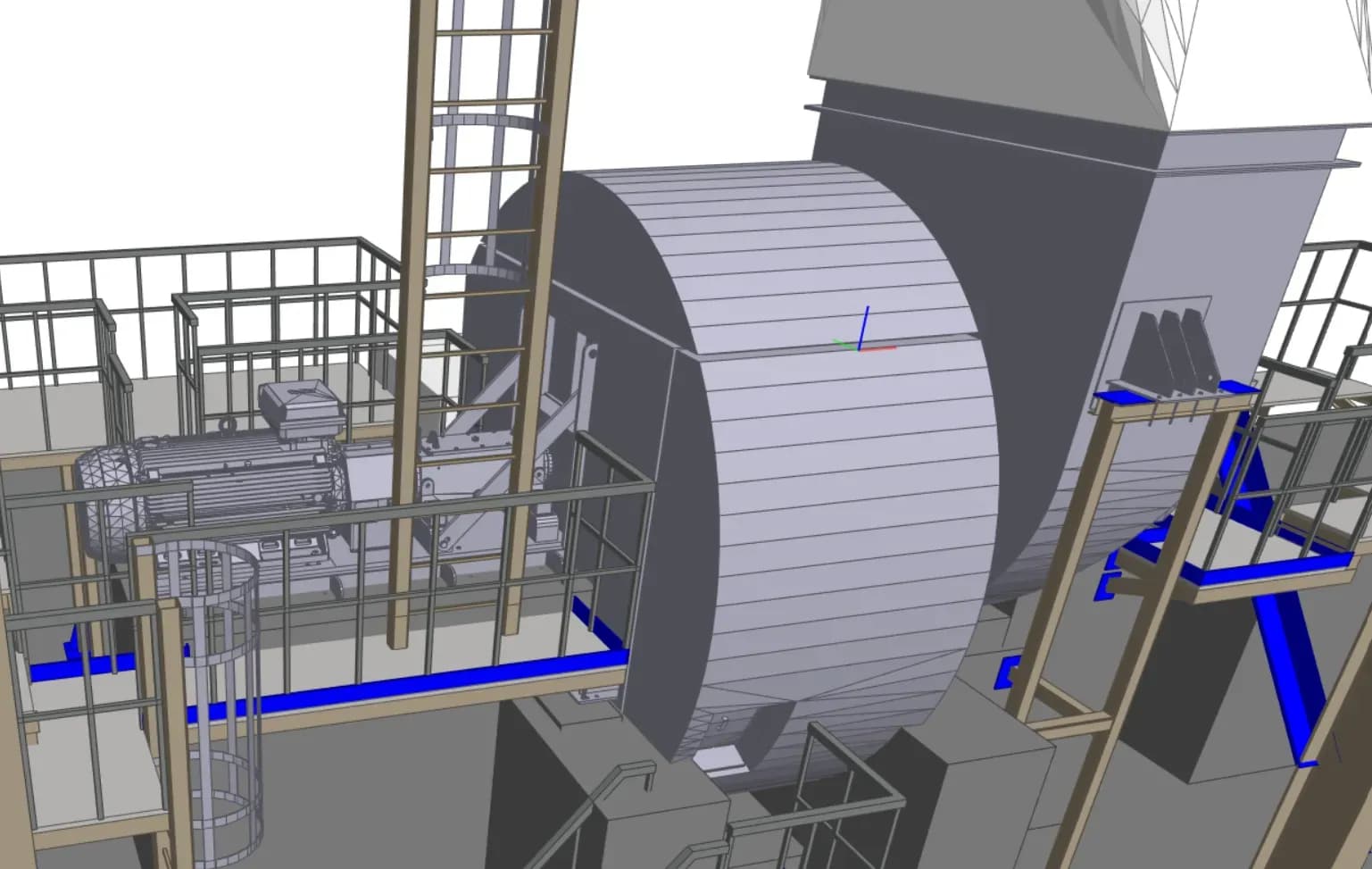Image resolution: width=1372 pixels, height=869 pixels.
Task: Select the tall vertical ladder
Action: coord(486,179)
